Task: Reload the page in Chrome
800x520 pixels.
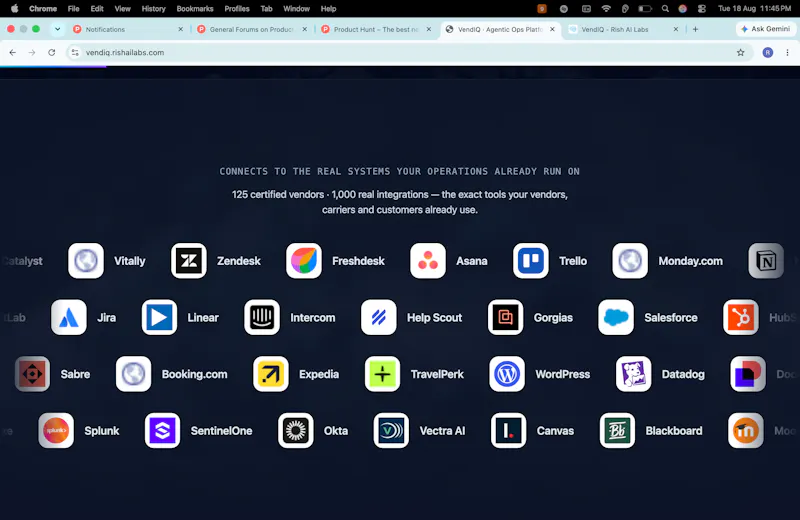Action: [52, 53]
